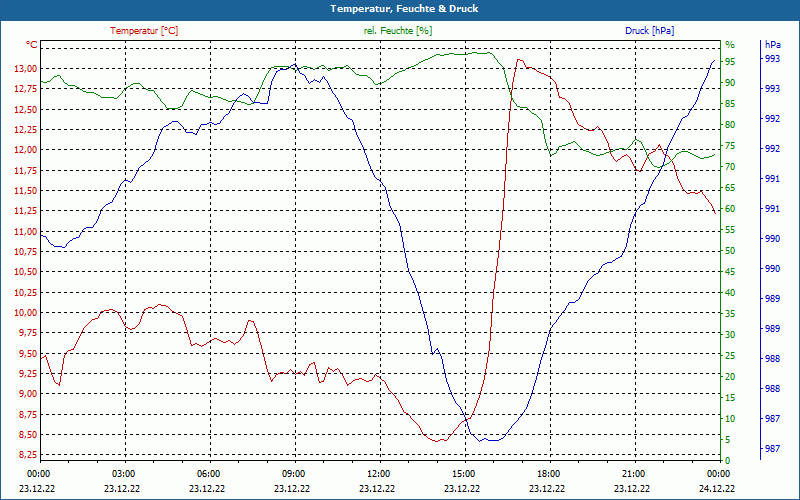800x500 pixels.
Task: Select the red "Temperatur [°C]" legend label
Action: 144,31
